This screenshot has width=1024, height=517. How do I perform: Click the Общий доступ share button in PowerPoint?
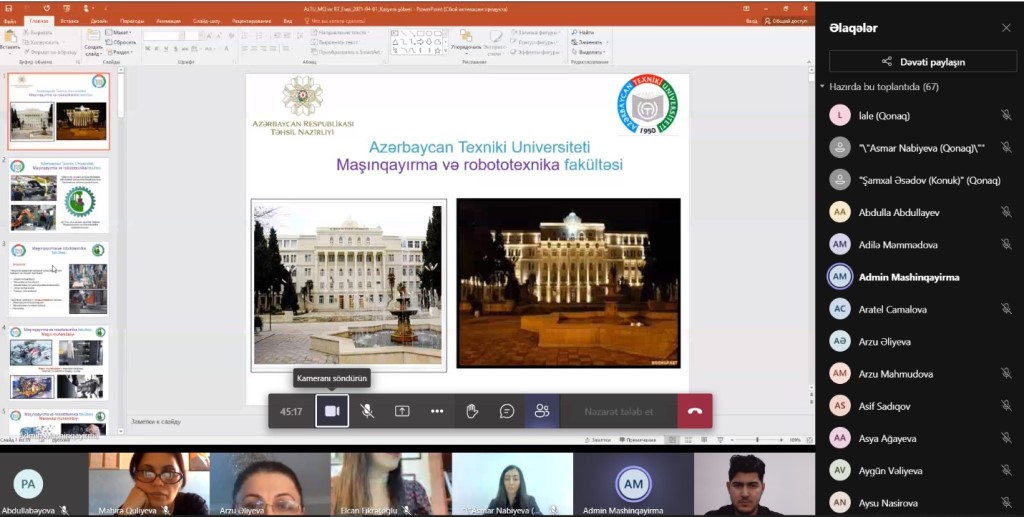(786, 21)
